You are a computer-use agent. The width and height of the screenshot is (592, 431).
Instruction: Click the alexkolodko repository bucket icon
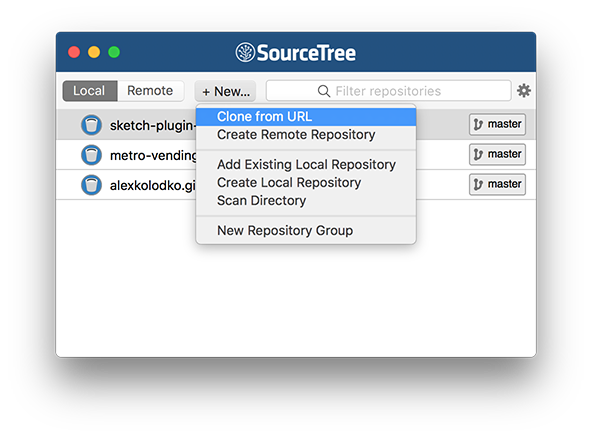point(91,185)
